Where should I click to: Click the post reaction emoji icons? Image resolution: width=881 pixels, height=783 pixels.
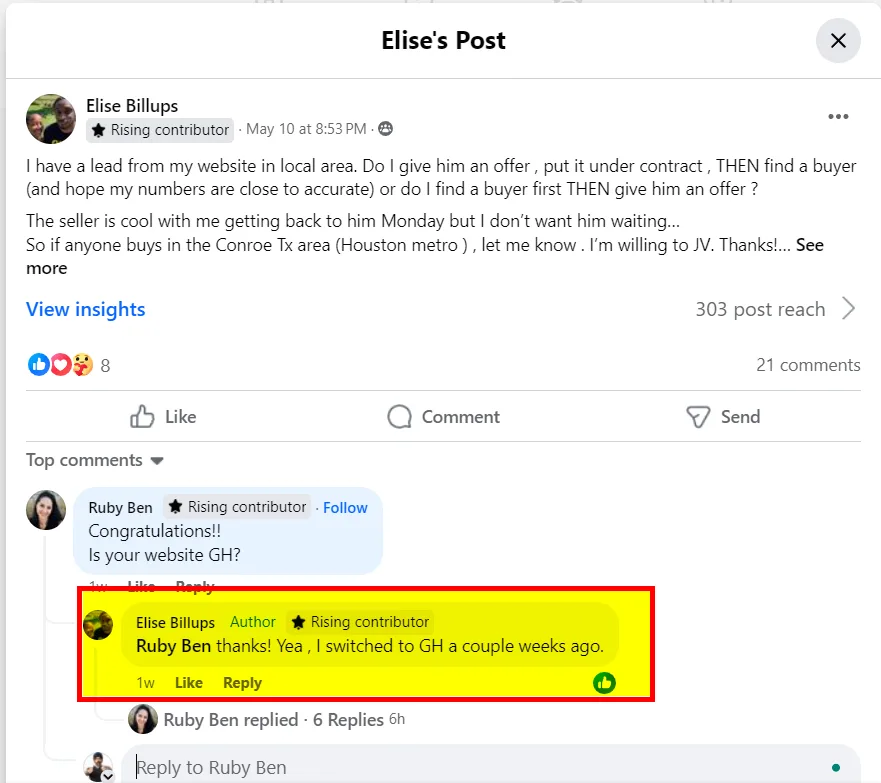click(x=60, y=365)
